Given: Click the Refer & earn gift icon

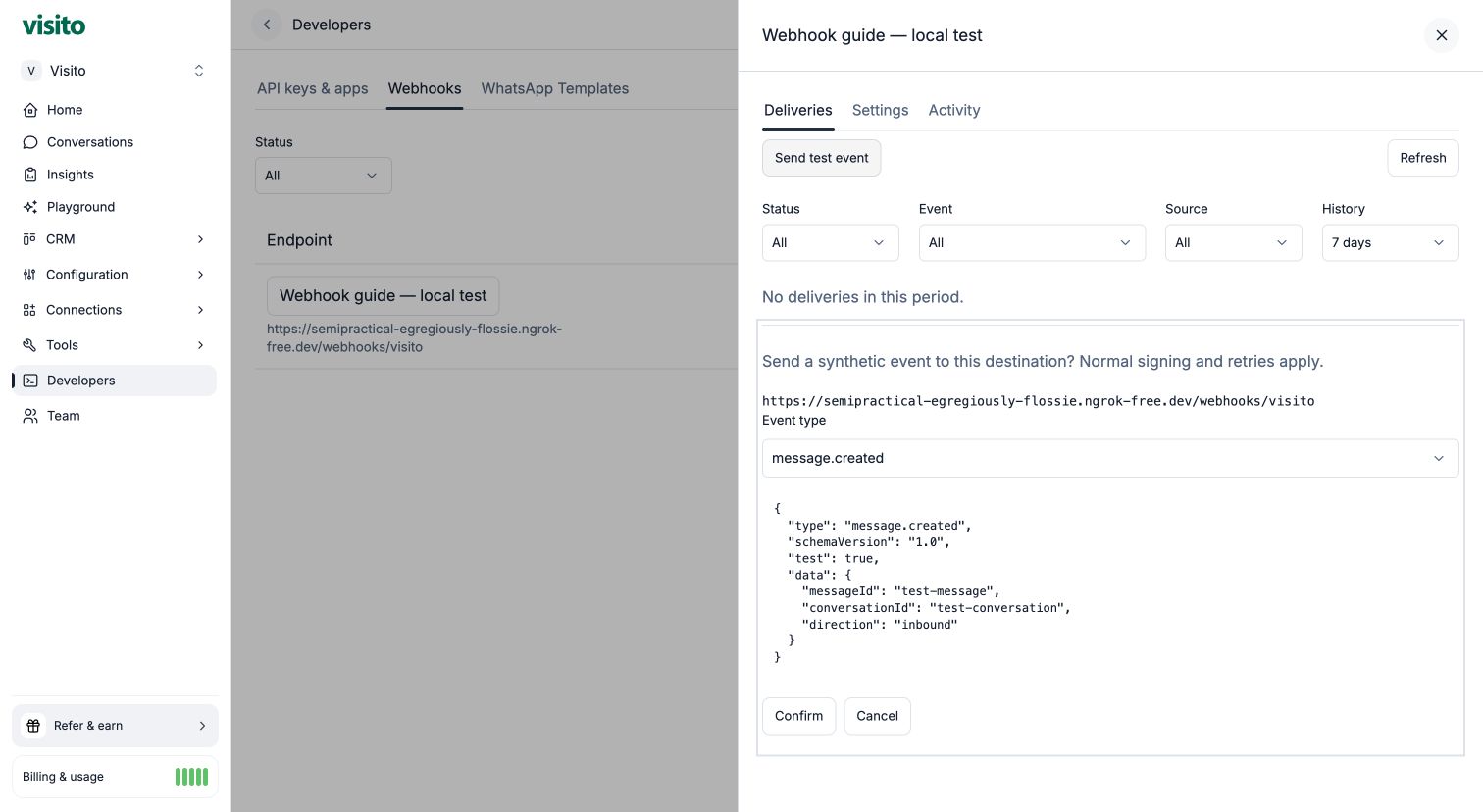Looking at the screenshot, I should tap(33, 726).
